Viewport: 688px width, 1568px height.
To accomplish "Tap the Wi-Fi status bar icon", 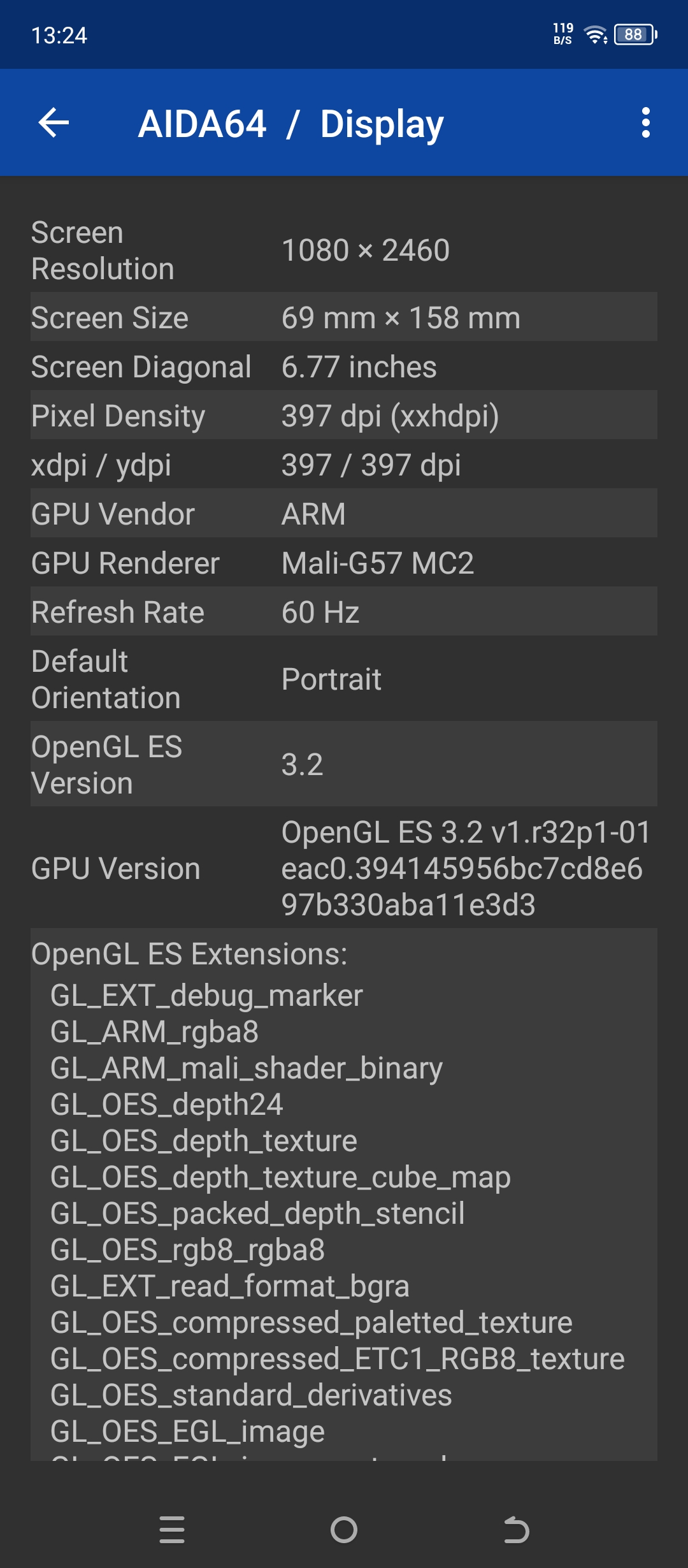I will 596,34.
